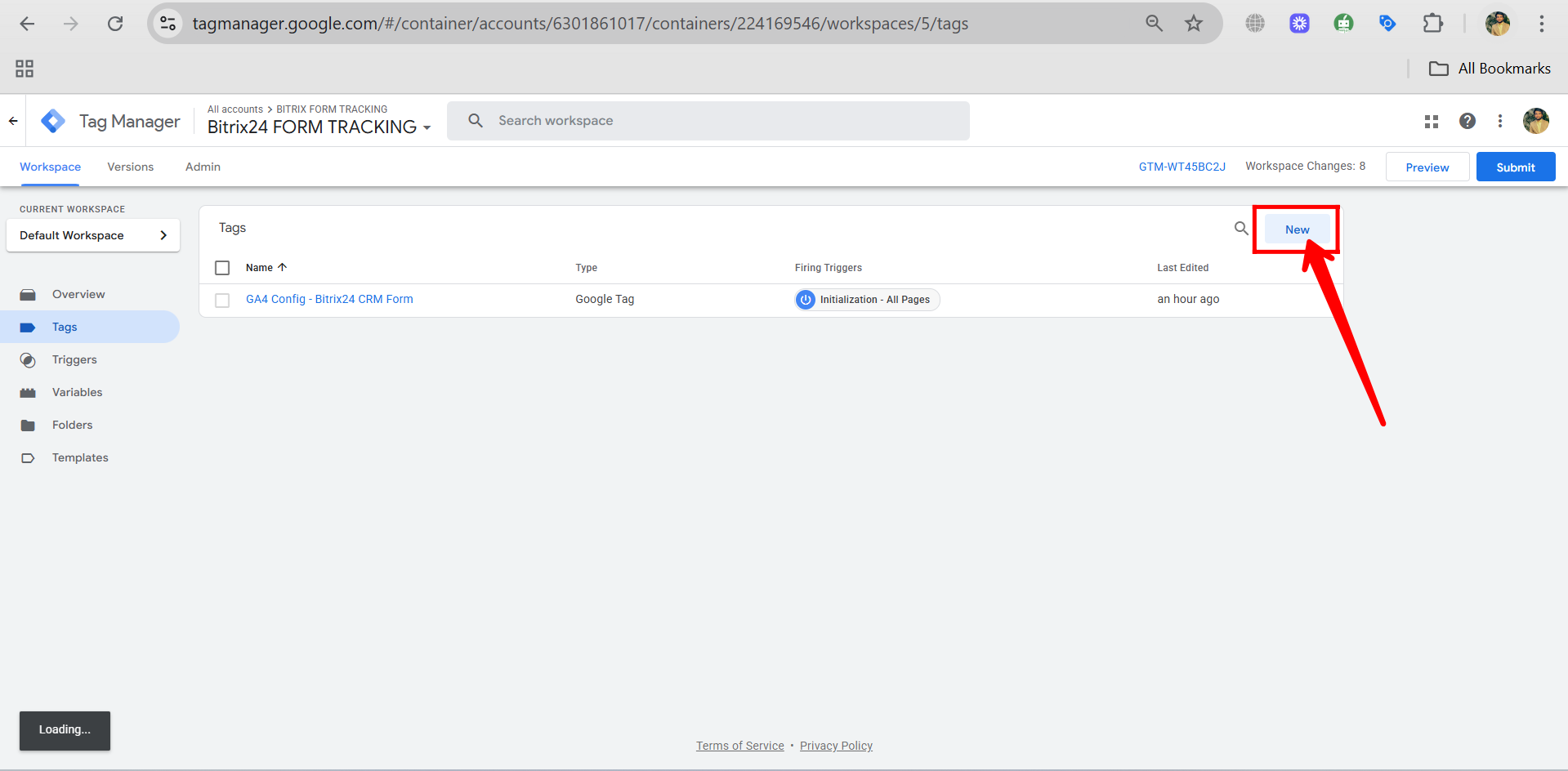Sort by Type column header

(587, 268)
